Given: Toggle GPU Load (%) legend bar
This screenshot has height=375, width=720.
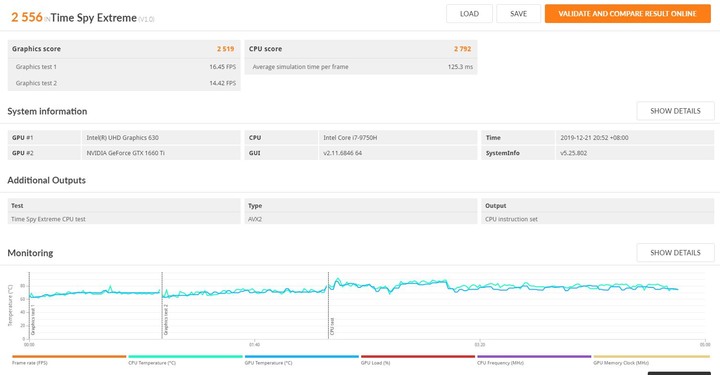Looking at the screenshot, I should coord(418,356).
